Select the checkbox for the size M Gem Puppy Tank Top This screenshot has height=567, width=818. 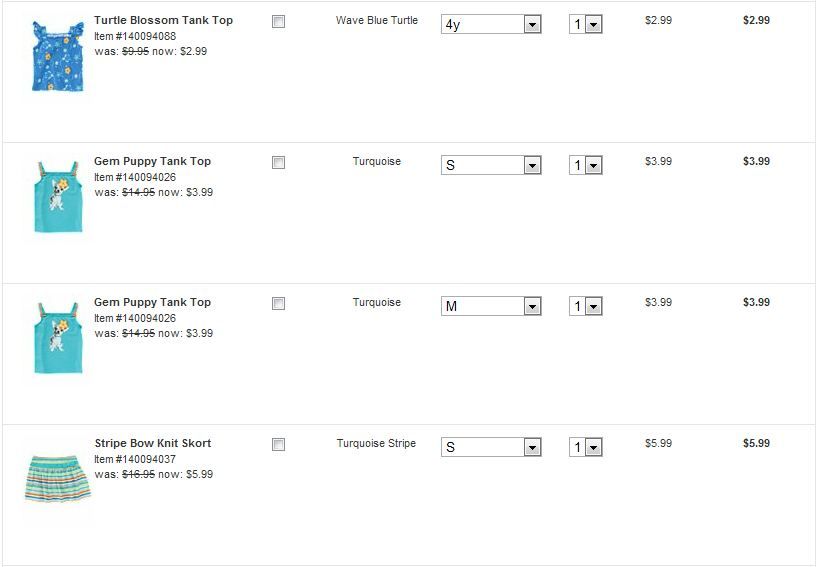278,303
